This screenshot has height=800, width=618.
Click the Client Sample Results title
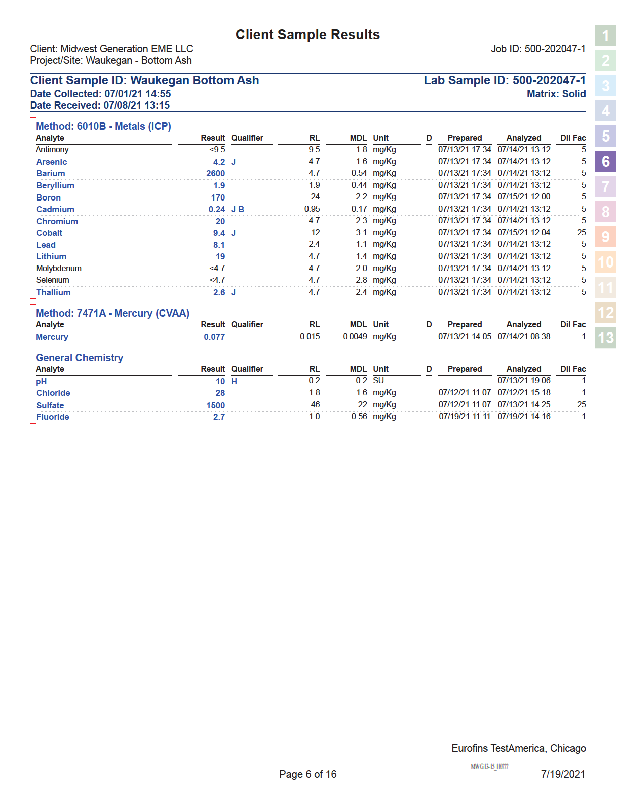[x=307, y=35]
